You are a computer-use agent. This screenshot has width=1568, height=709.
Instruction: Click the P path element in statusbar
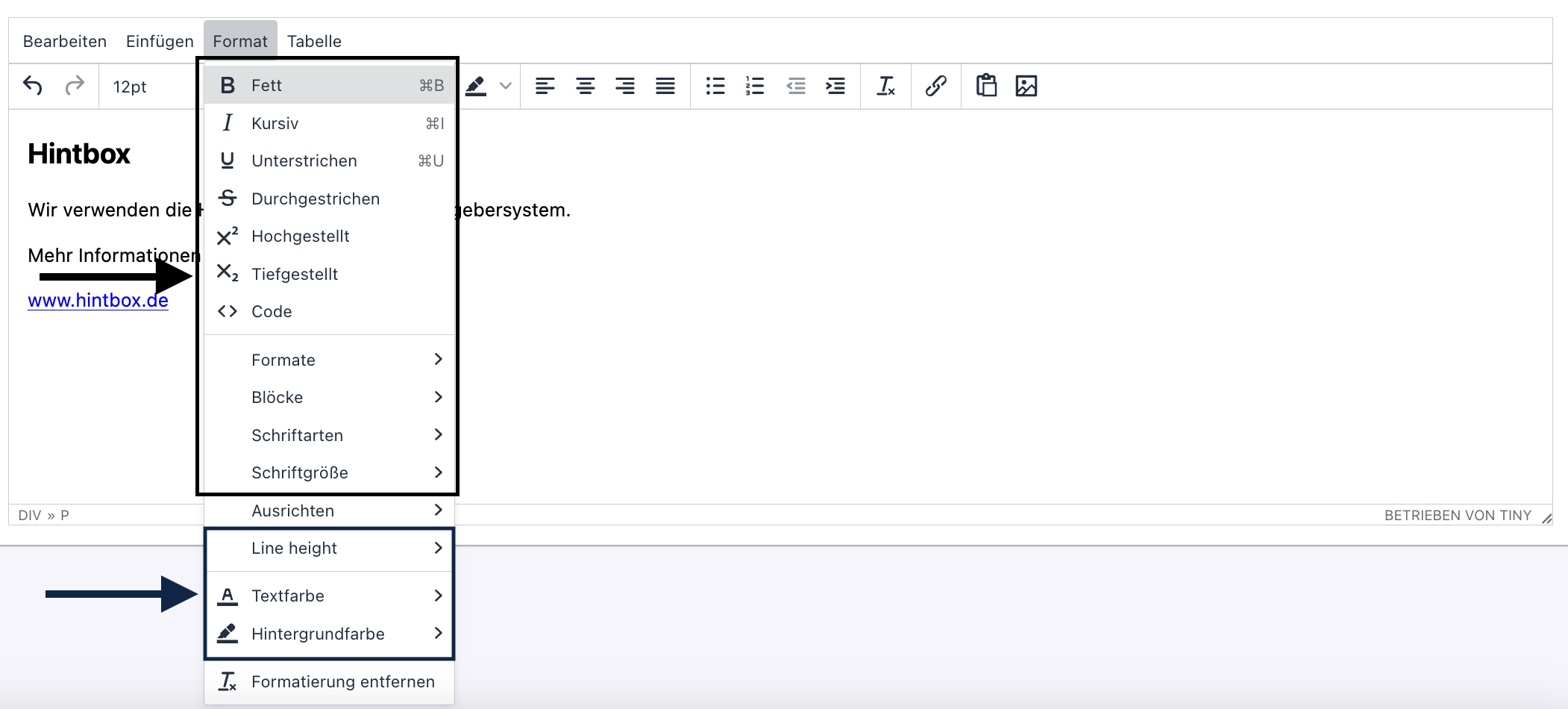coord(65,515)
